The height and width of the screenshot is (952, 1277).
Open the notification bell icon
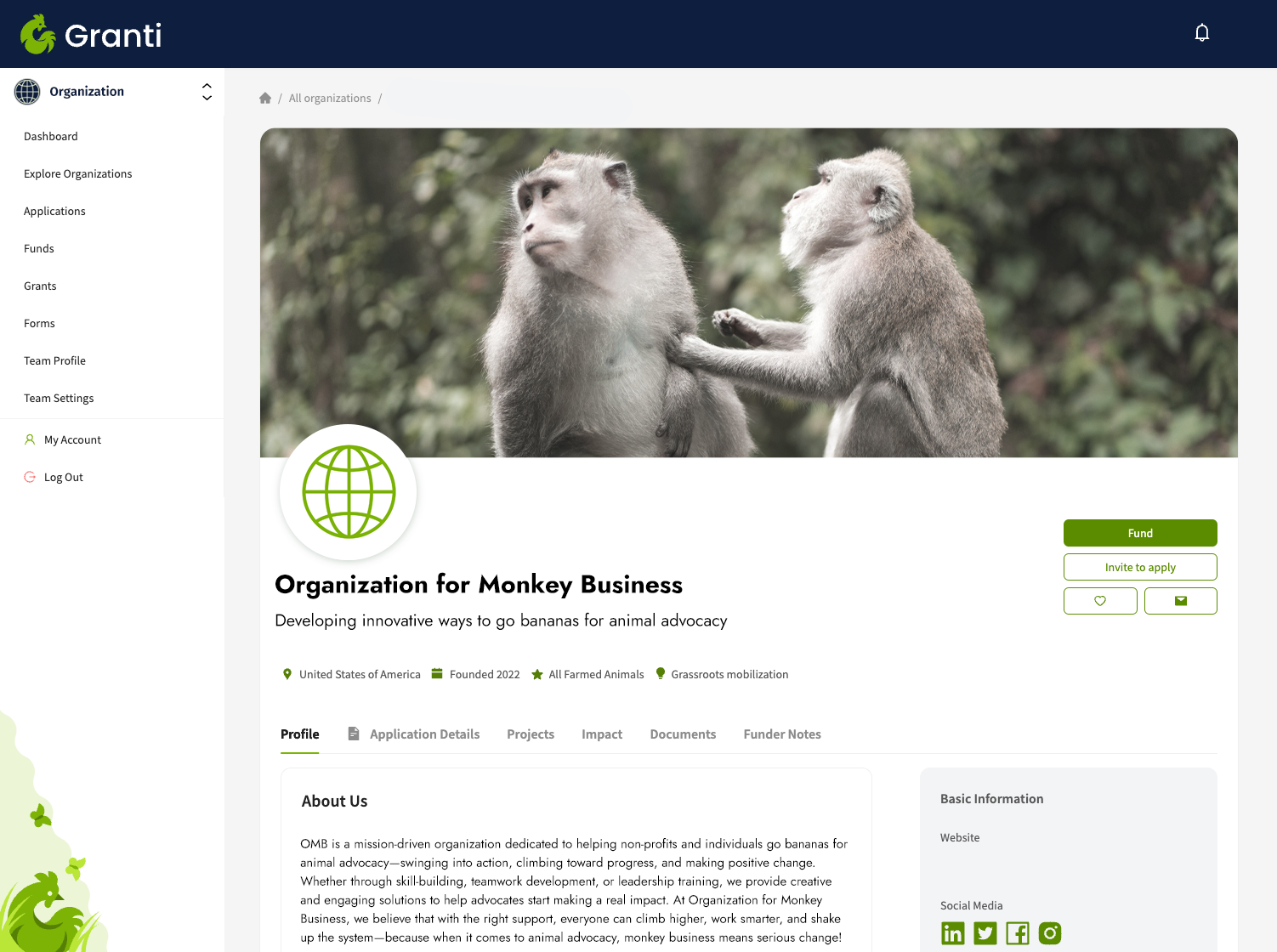tap(1201, 31)
